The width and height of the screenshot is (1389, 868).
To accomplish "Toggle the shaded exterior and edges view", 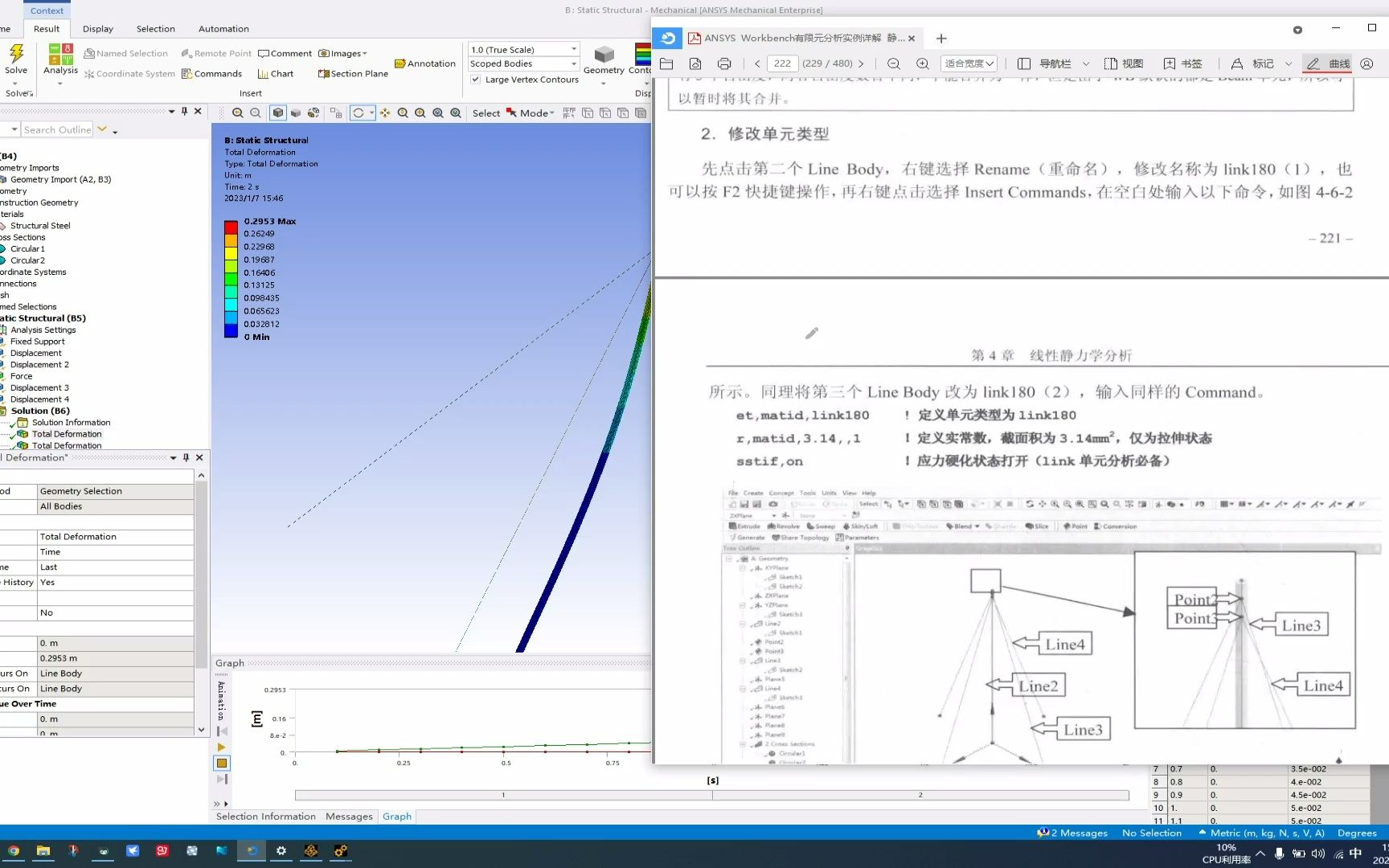I will [x=278, y=113].
